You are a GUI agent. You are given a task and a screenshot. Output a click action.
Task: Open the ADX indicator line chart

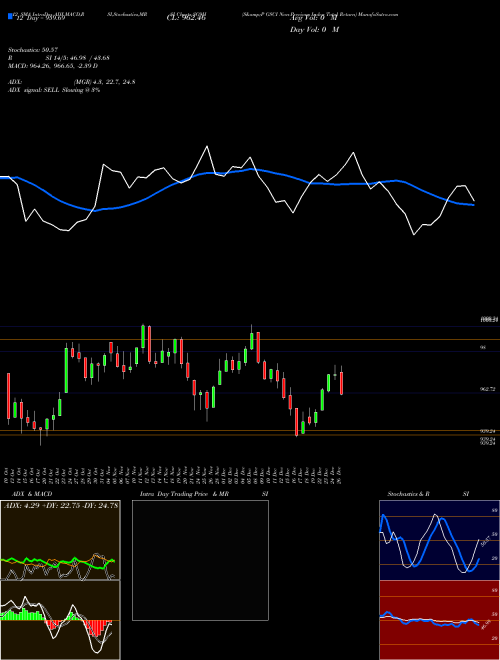coord(60,540)
